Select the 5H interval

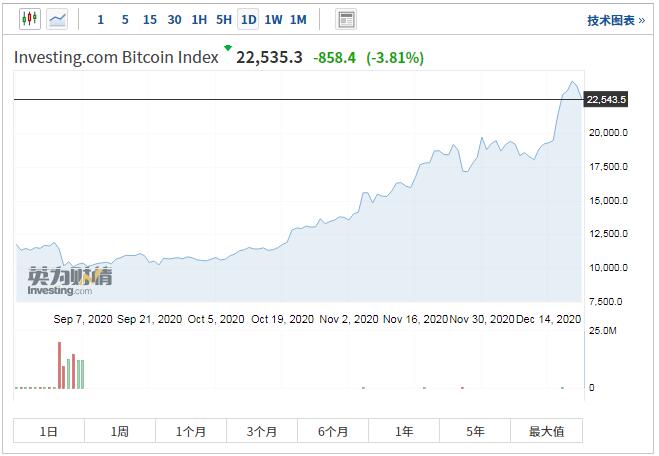coord(224,20)
